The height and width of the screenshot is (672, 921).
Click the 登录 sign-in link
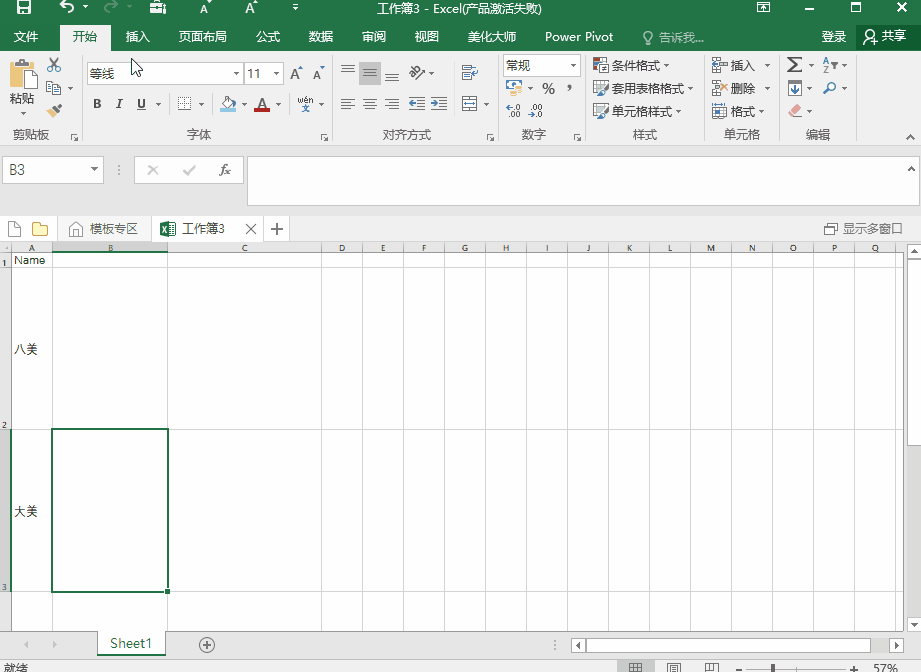833,36
